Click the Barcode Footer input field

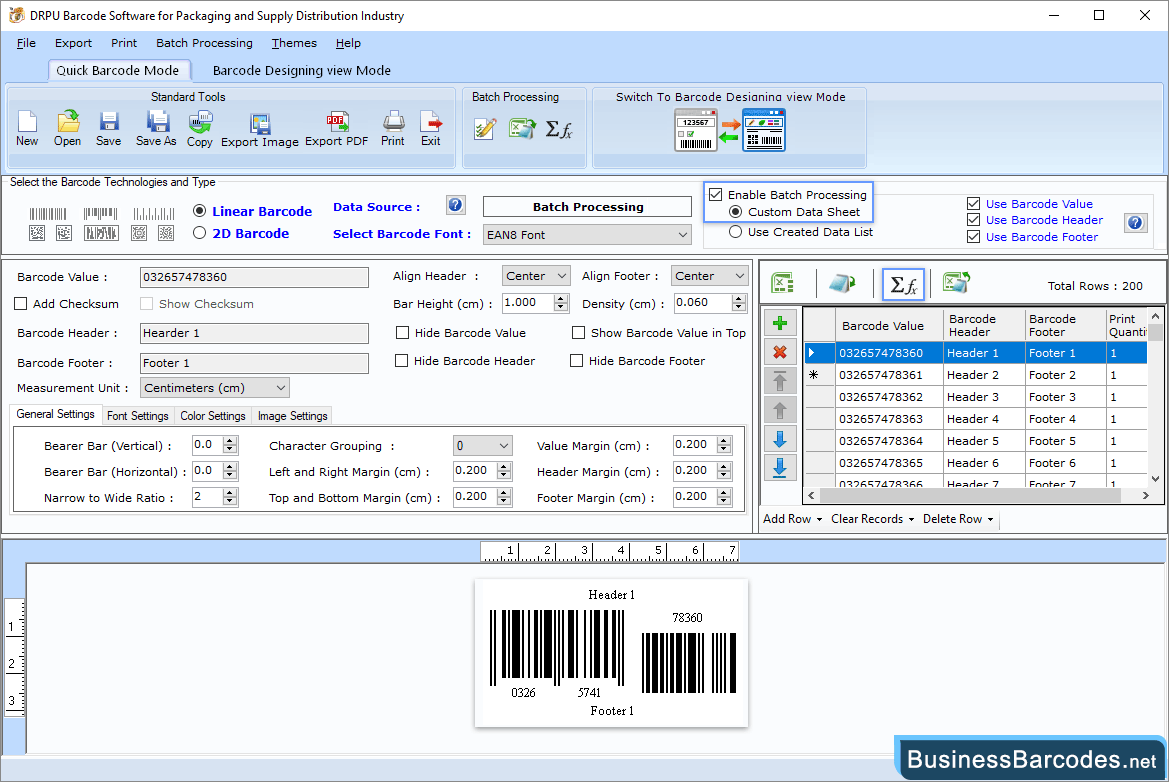[x=254, y=363]
